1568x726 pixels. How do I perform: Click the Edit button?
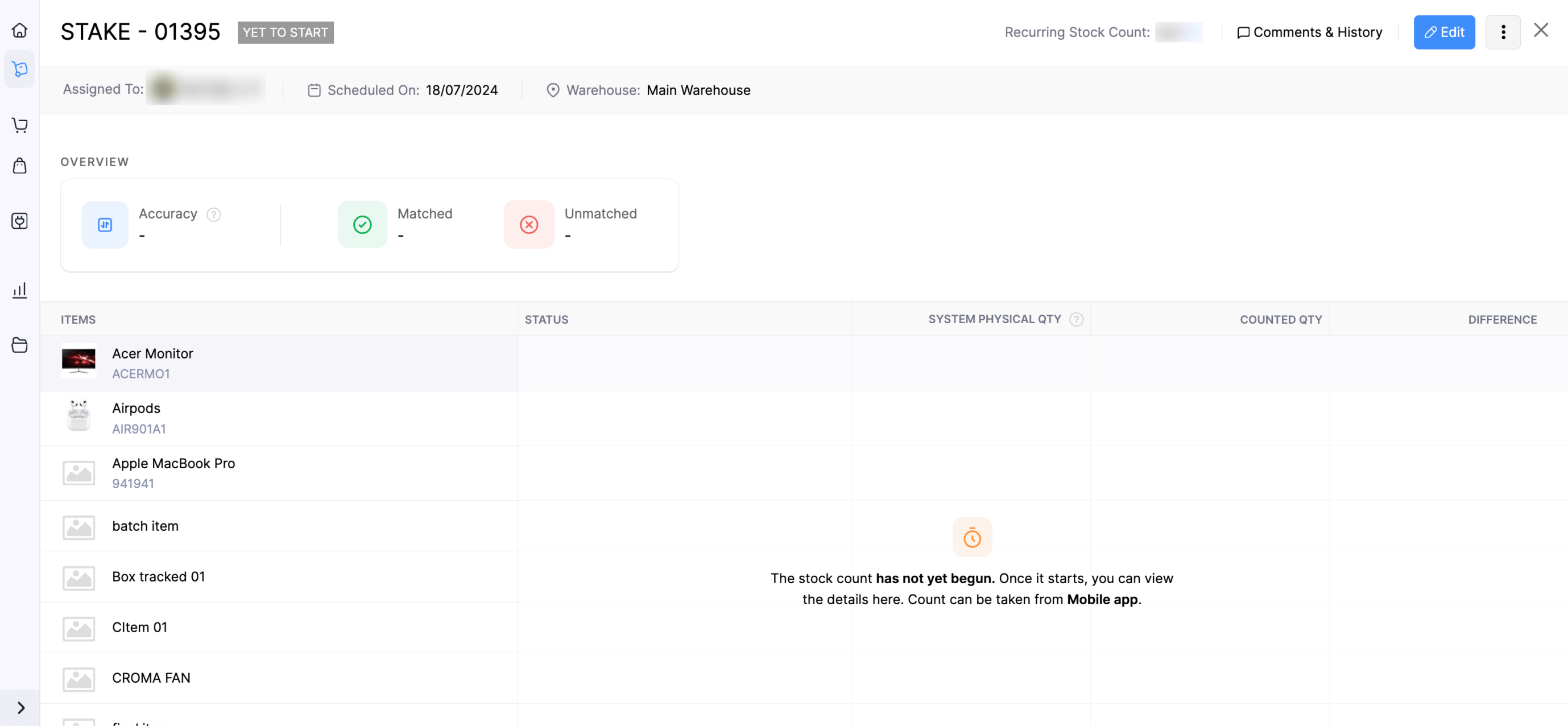click(1444, 31)
